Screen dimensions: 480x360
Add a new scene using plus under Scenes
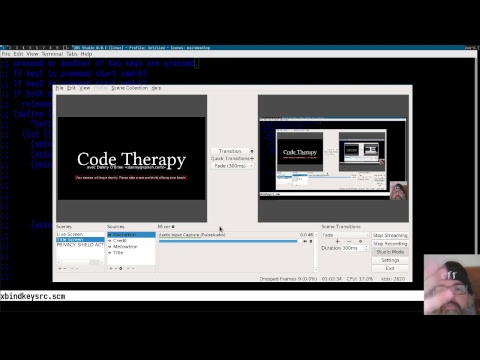pos(60,268)
